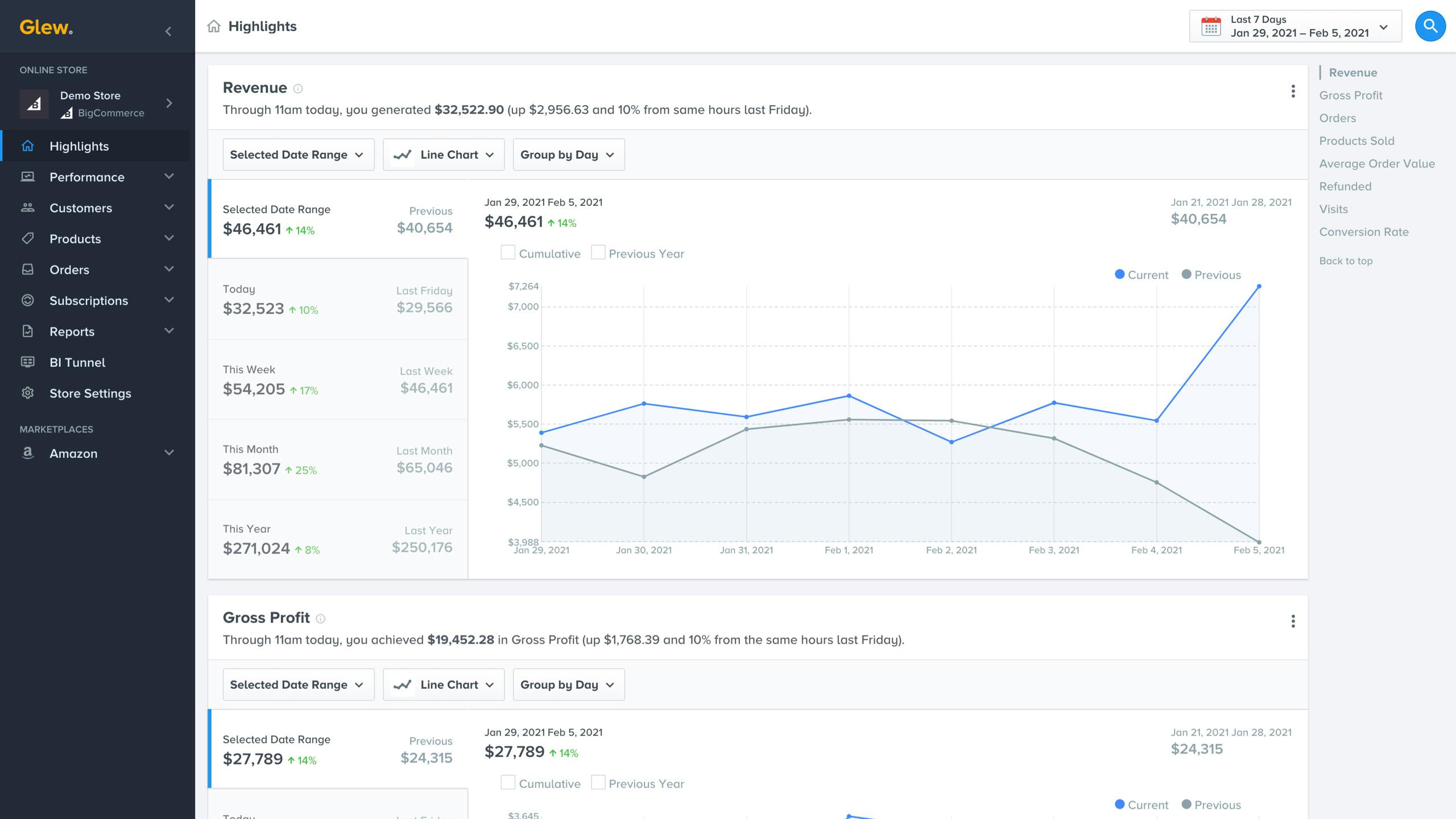This screenshot has width=1456, height=819.
Task: Enable Cumulative checkbox in Revenue chart
Action: coord(508,253)
